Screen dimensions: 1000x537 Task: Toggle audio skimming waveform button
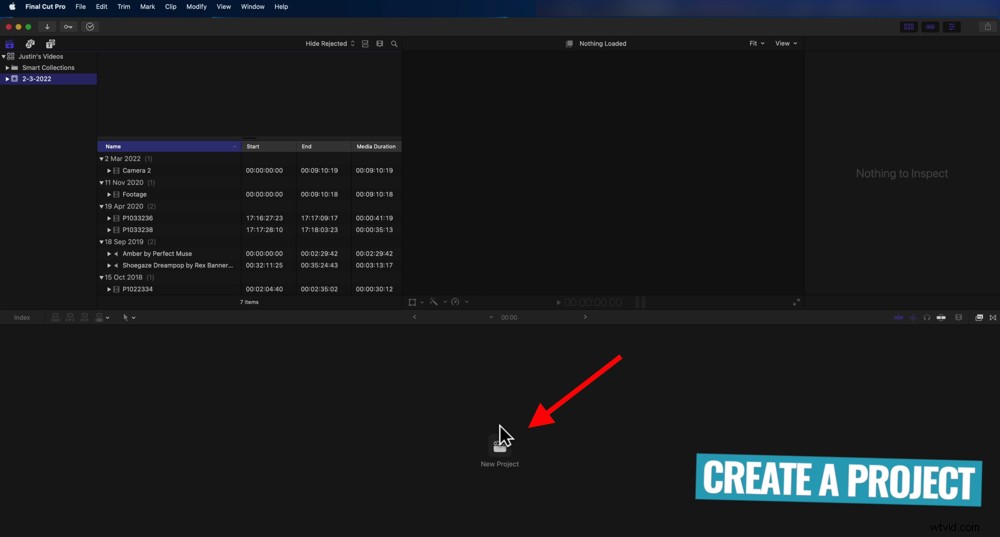click(913, 318)
